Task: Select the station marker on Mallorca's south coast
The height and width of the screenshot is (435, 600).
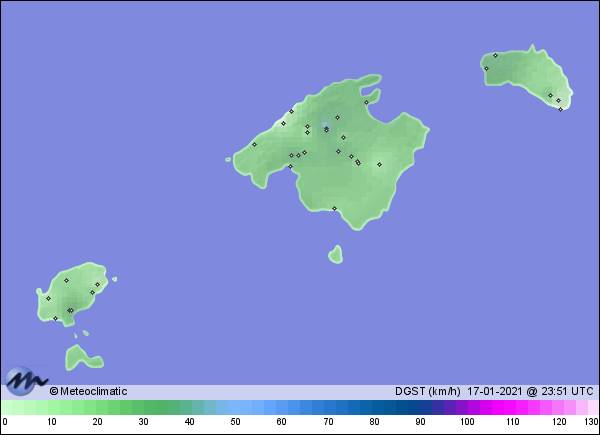Action: tap(334, 209)
